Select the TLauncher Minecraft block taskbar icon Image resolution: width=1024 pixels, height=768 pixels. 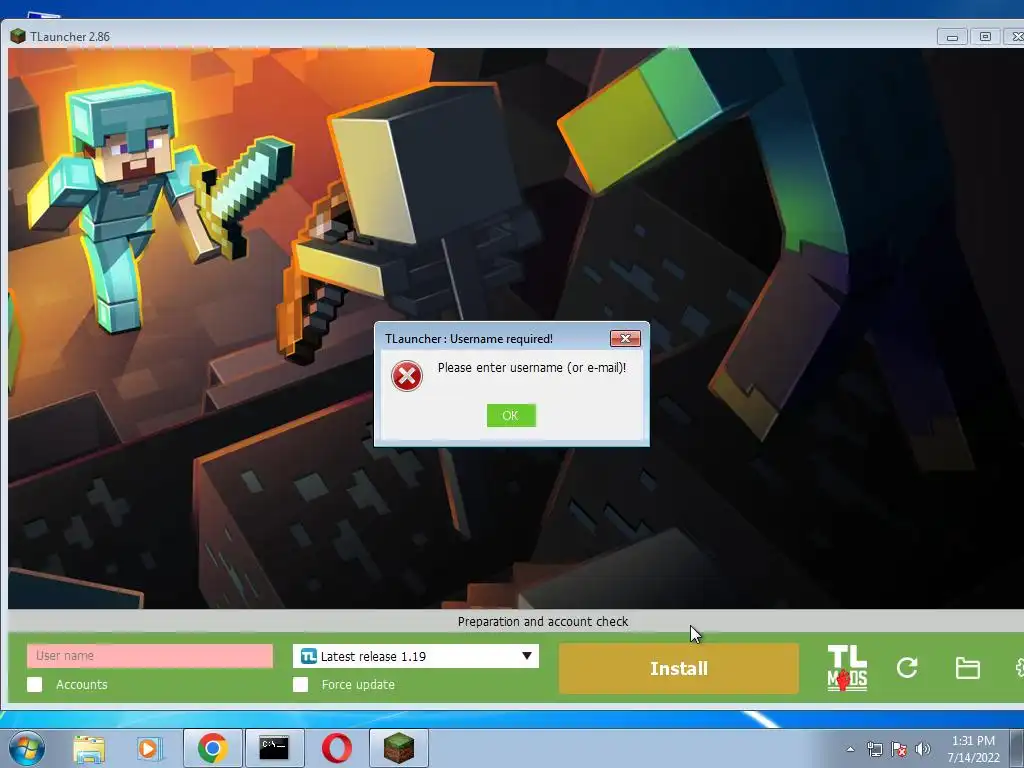398,748
